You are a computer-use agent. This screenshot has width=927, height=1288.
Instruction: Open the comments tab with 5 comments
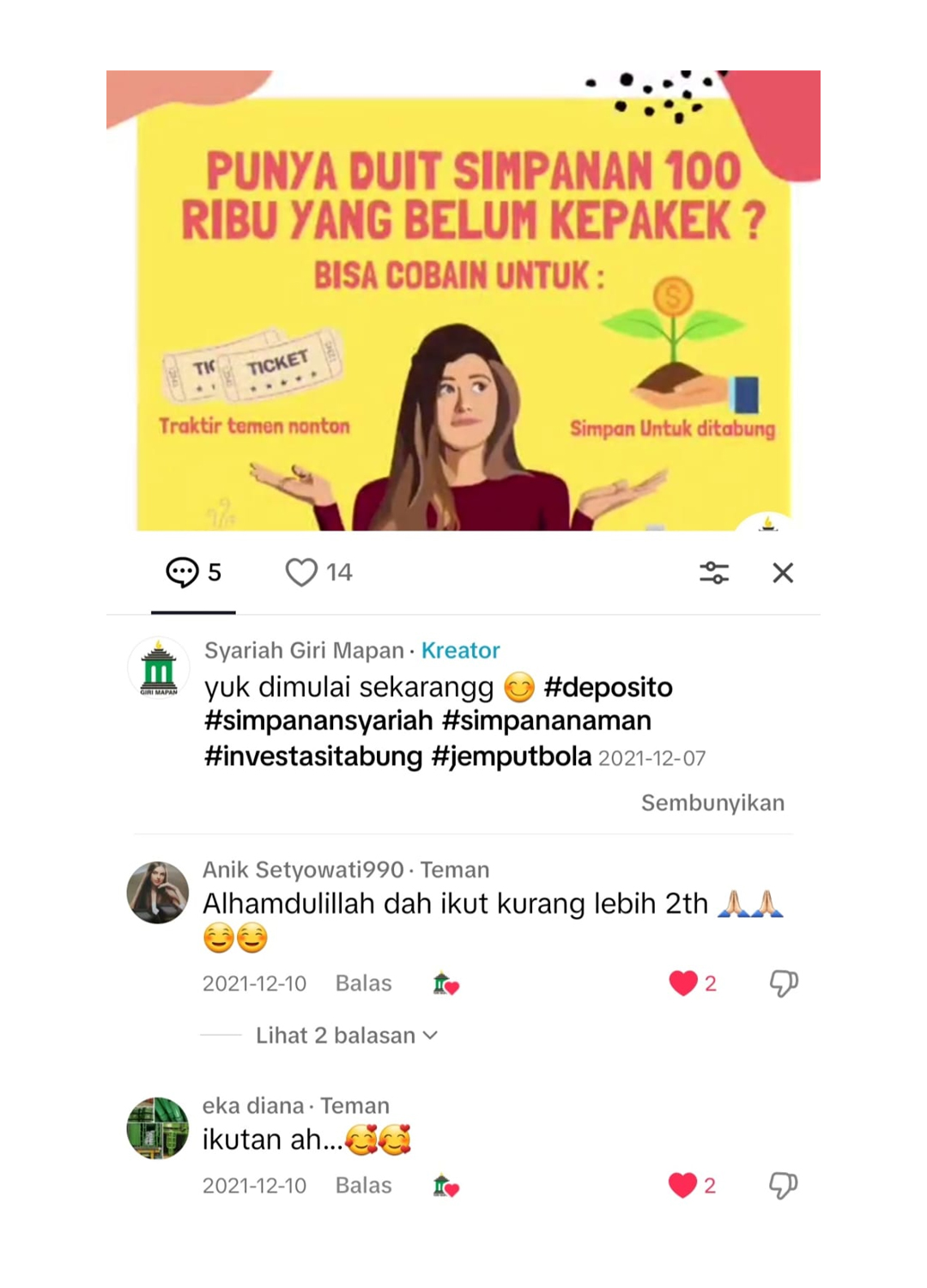pyautogui.click(x=193, y=573)
